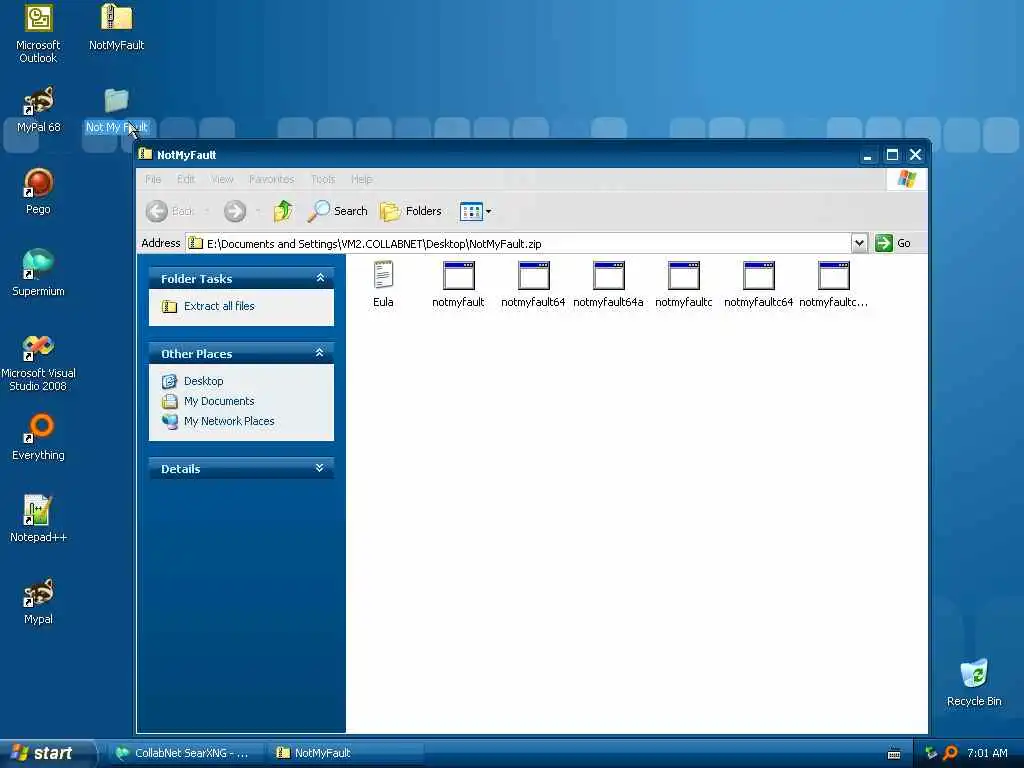Click the Back navigation button
The height and width of the screenshot is (768, 1024).
(x=170, y=211)
